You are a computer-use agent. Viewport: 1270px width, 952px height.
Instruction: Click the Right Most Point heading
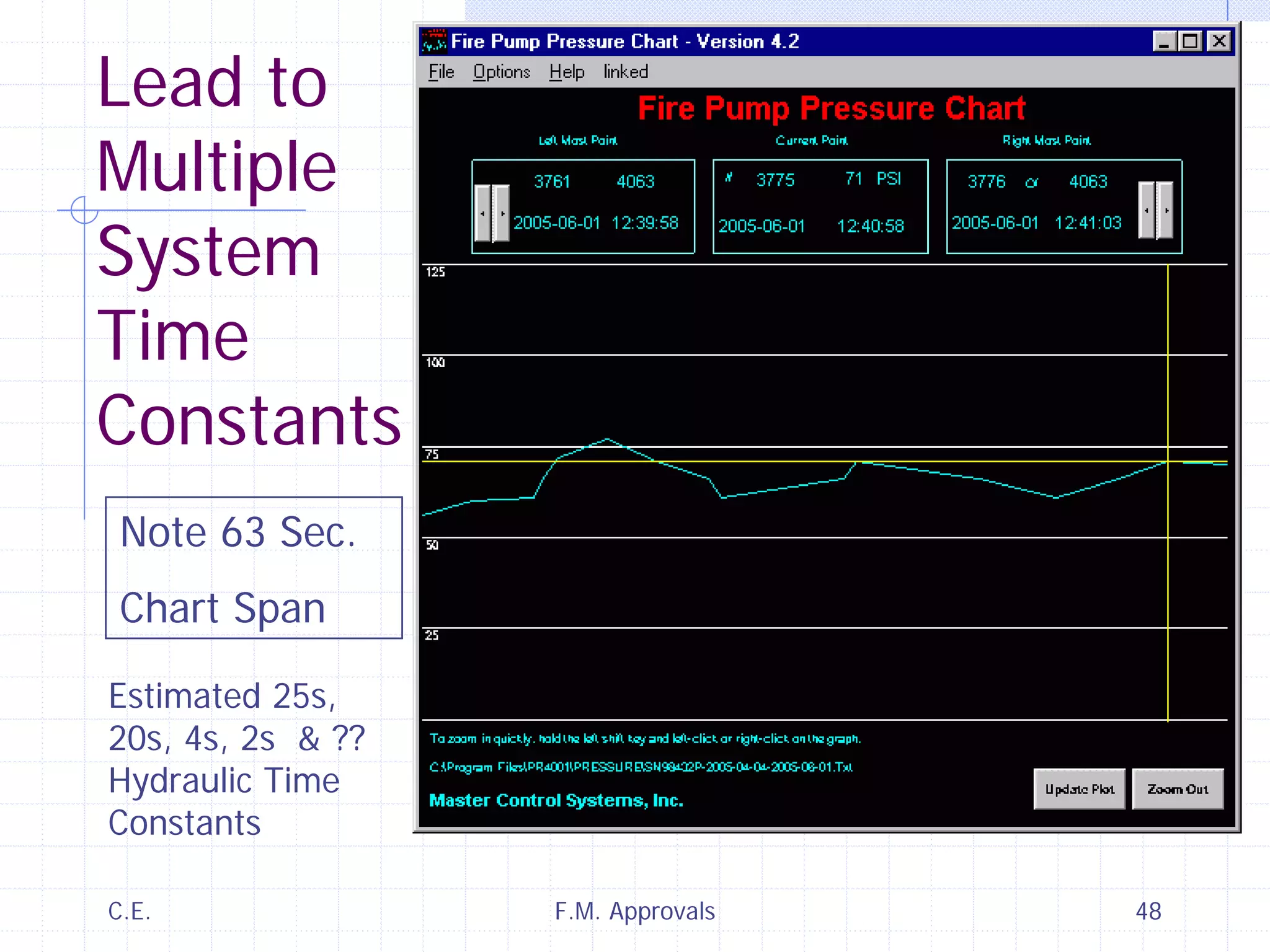coord(1047,141)
